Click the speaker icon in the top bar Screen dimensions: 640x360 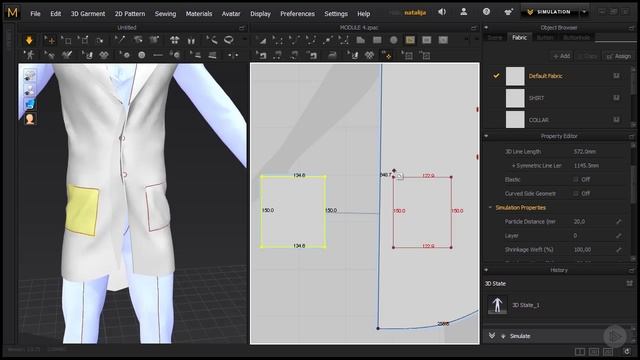[442, 12]
